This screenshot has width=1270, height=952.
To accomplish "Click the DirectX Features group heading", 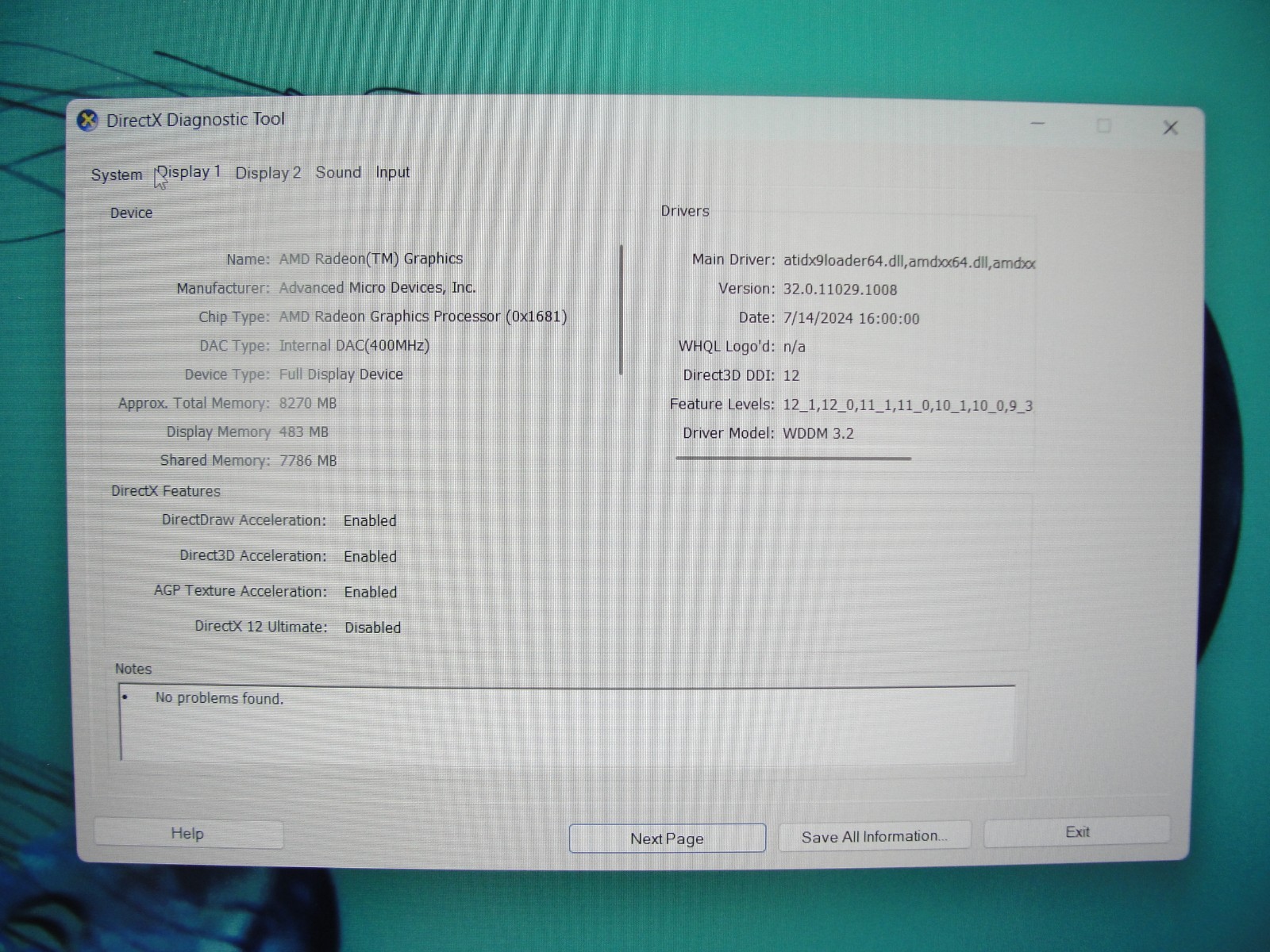I will pos(166,491).
